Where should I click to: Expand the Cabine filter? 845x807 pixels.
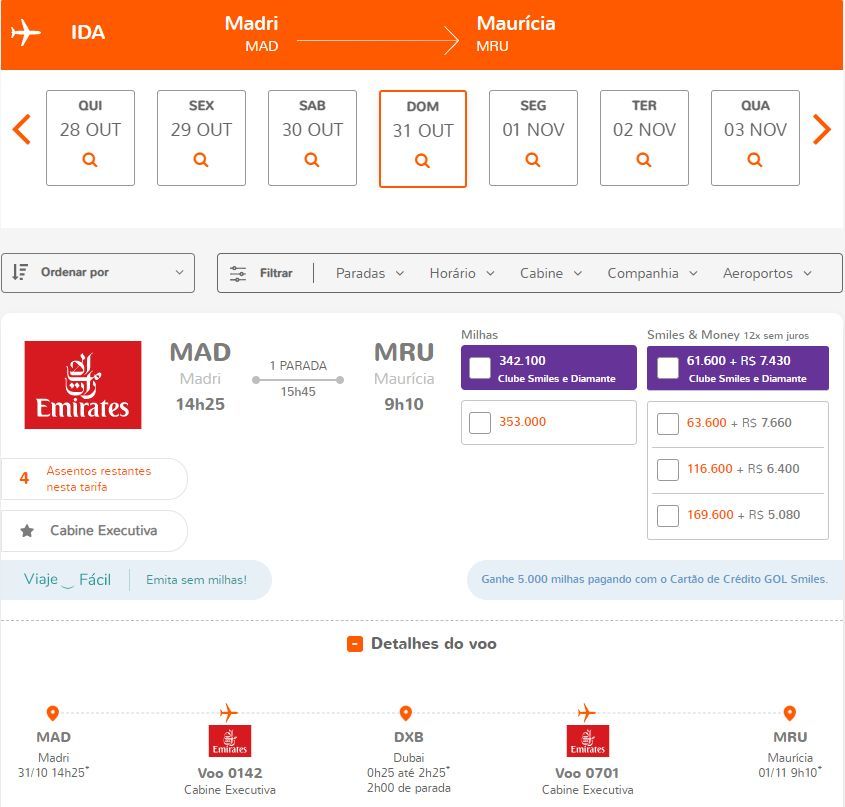[551, 273]
